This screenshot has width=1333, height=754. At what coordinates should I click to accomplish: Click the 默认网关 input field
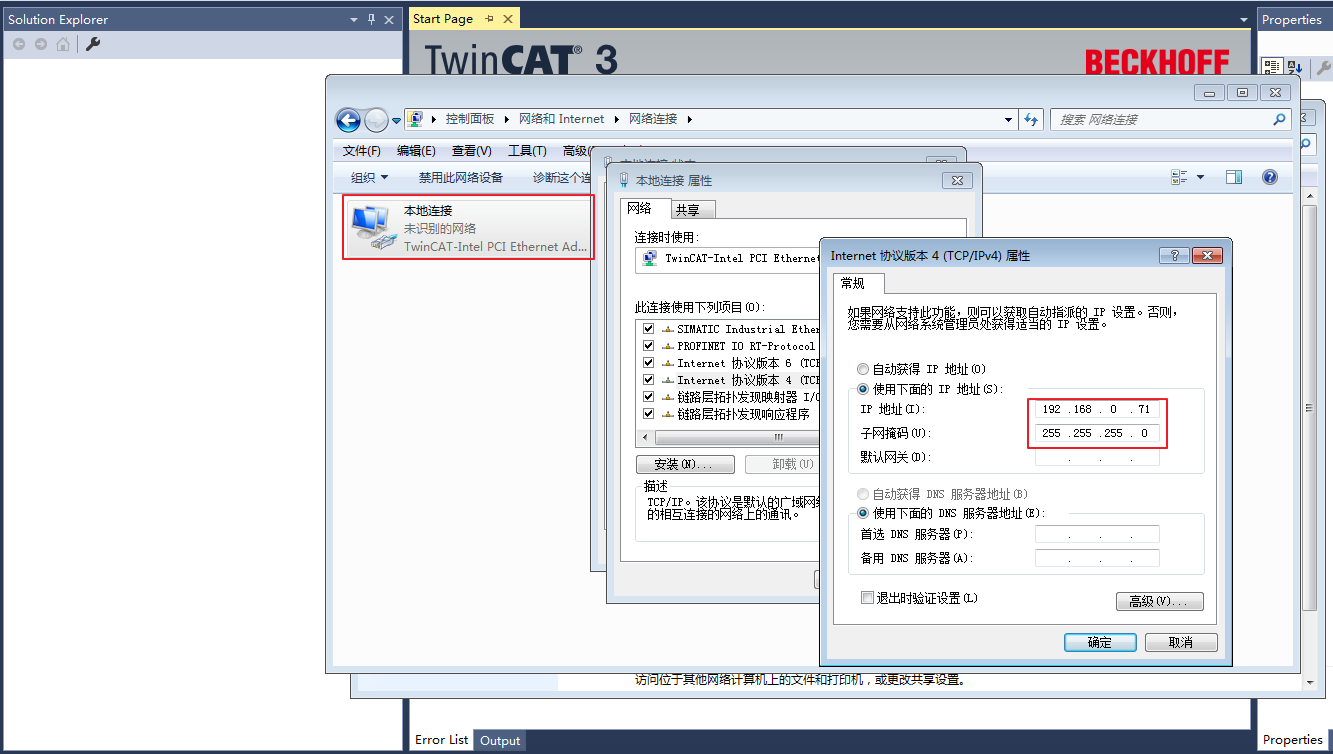(1097, 457)
